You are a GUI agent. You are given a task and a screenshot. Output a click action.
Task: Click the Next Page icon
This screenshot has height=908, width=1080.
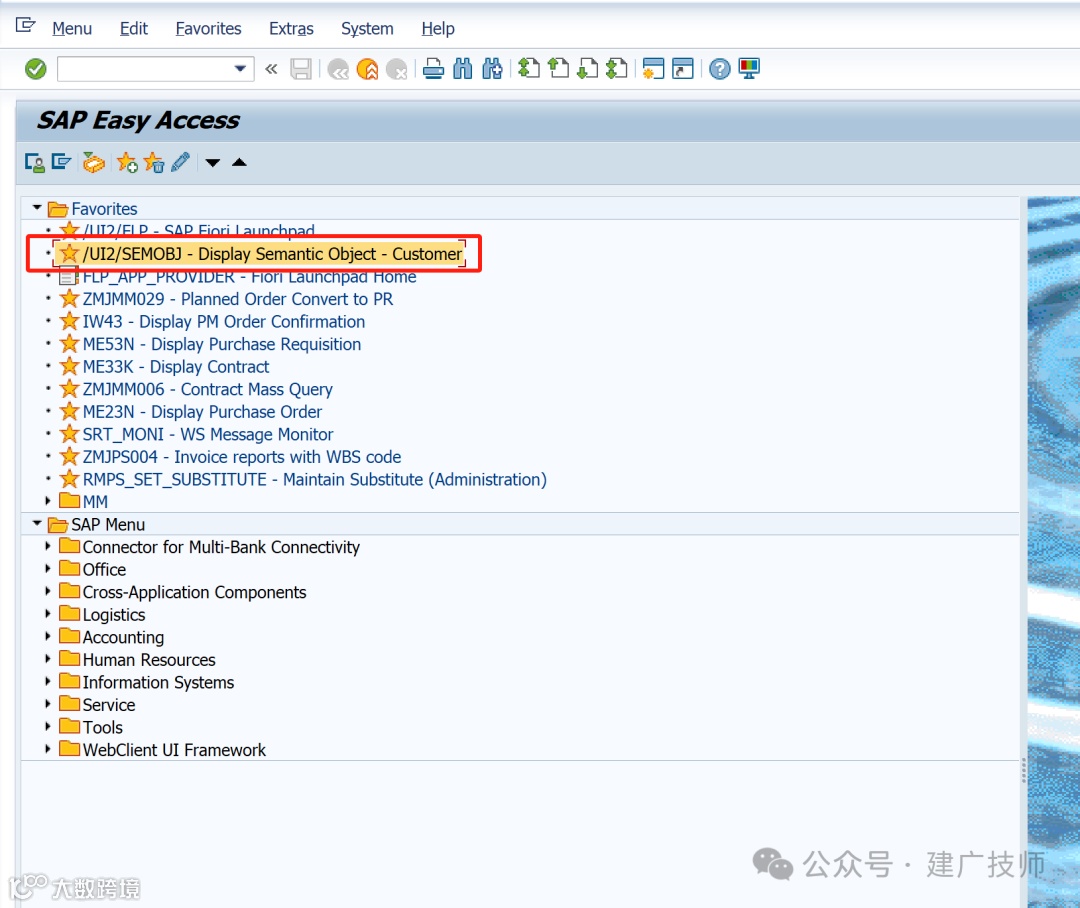click(x=587, y=69)
